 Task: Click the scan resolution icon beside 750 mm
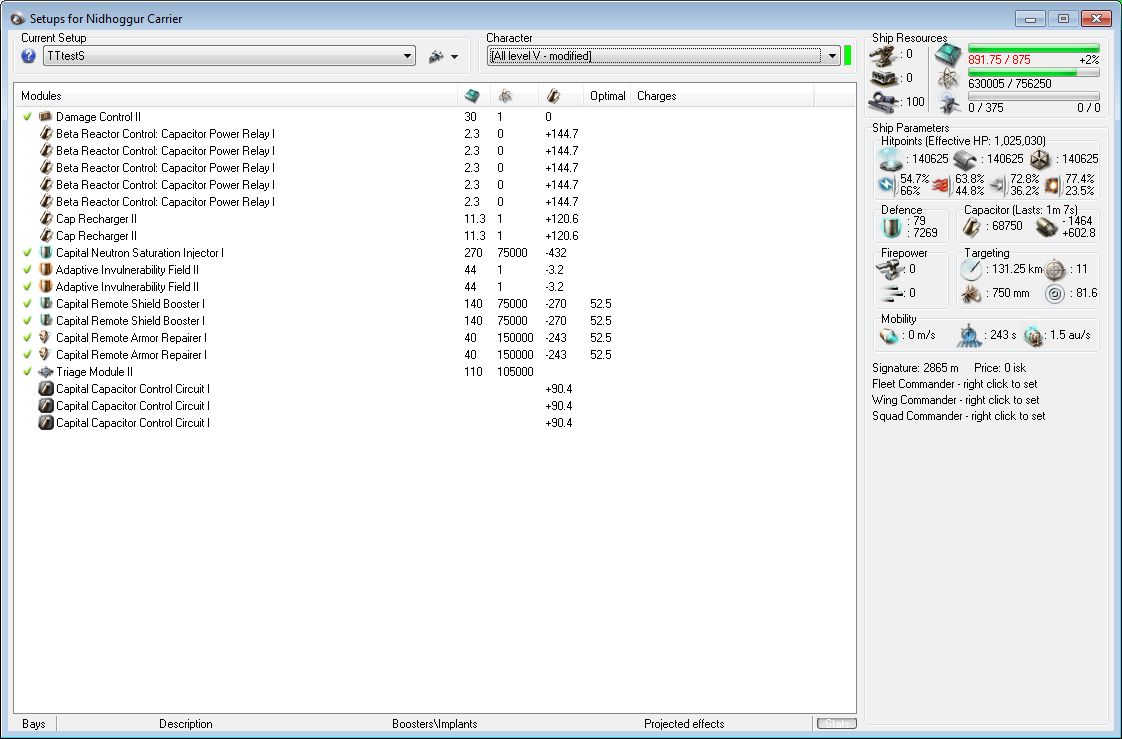click(971, 293)
